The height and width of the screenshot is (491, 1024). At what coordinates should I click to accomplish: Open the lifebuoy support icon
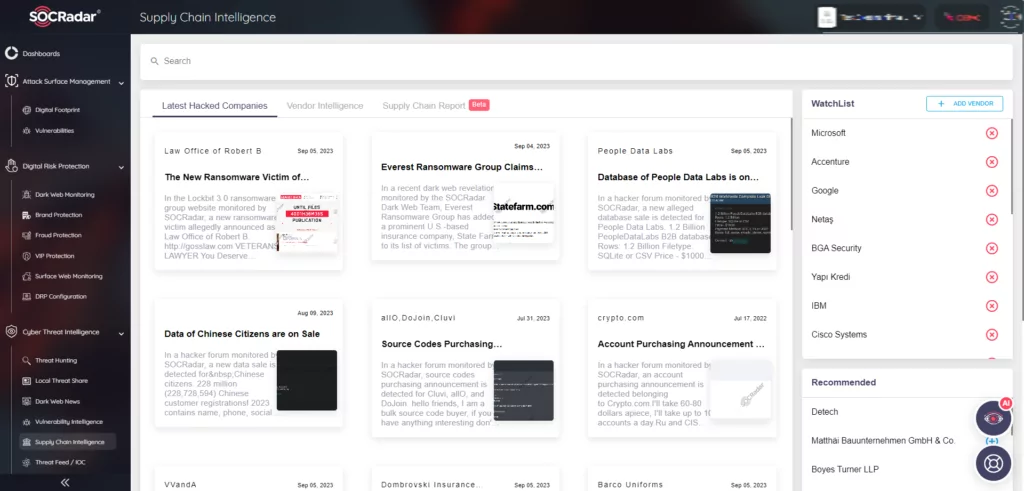(x=993, y=463)
